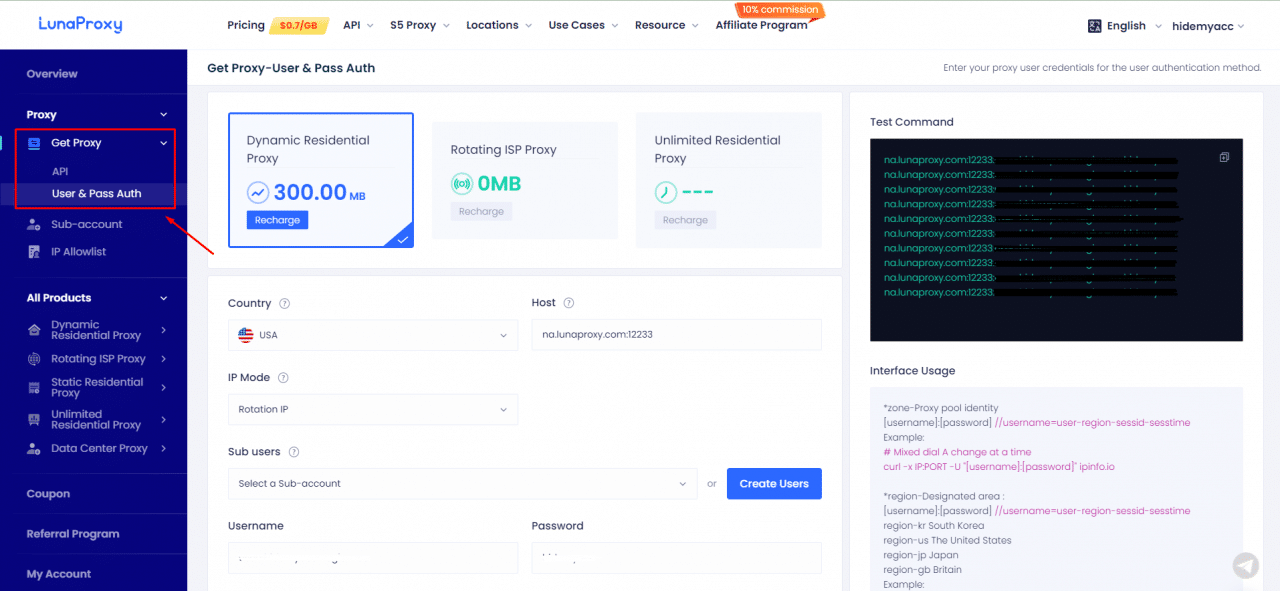Click the IP Mode help question icon
Screen dimensions: 1280x591
click(x=283, y=378)
